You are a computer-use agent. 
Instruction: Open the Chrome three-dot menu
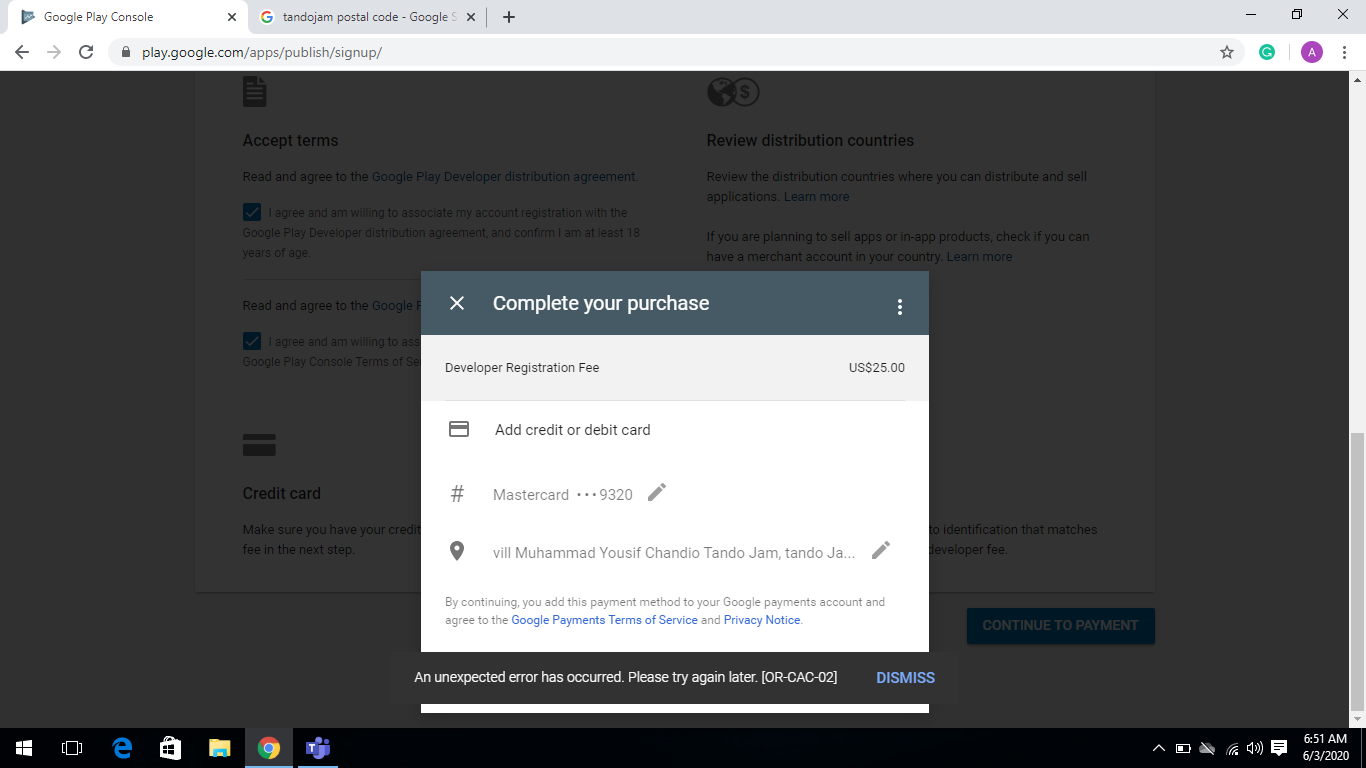pyautogui.click(x=1343, y=52)
